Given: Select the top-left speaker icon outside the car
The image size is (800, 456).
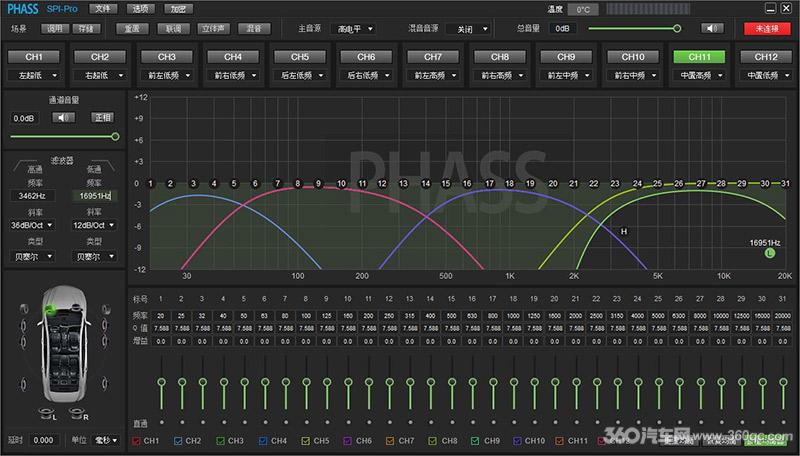Looking at the screenshot, I should [x=23, y=309].
